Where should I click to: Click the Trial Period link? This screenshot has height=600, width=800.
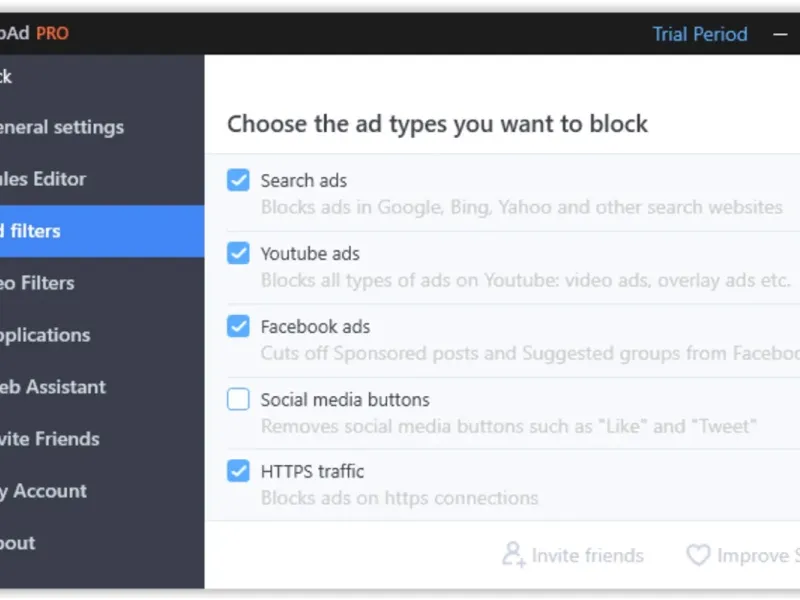(700, 34)
